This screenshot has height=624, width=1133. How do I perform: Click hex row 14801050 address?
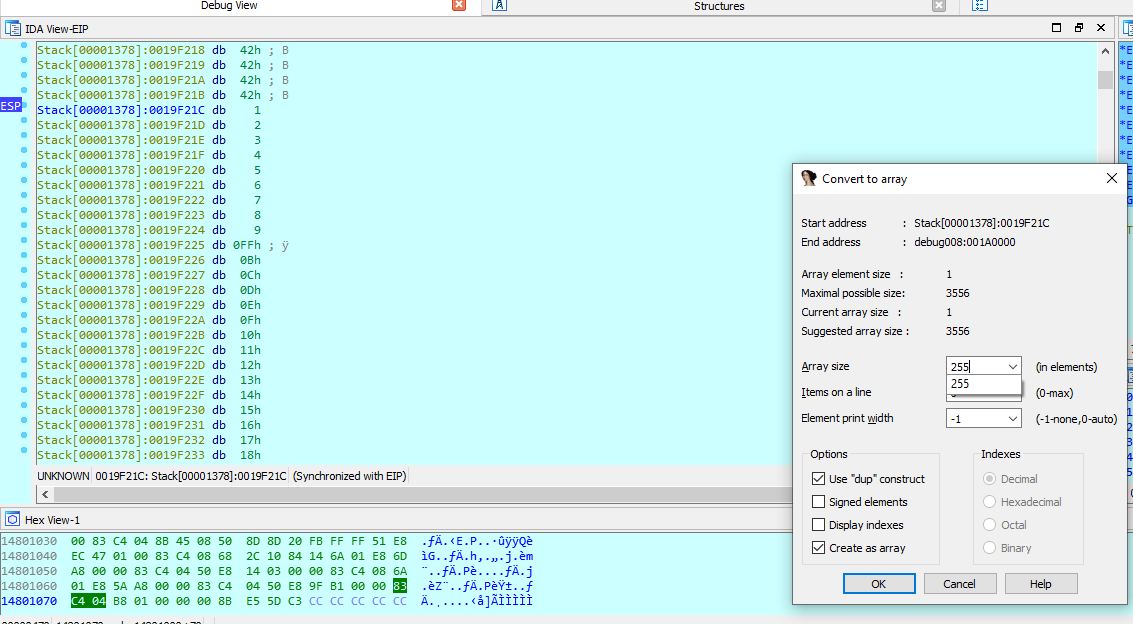29,571
